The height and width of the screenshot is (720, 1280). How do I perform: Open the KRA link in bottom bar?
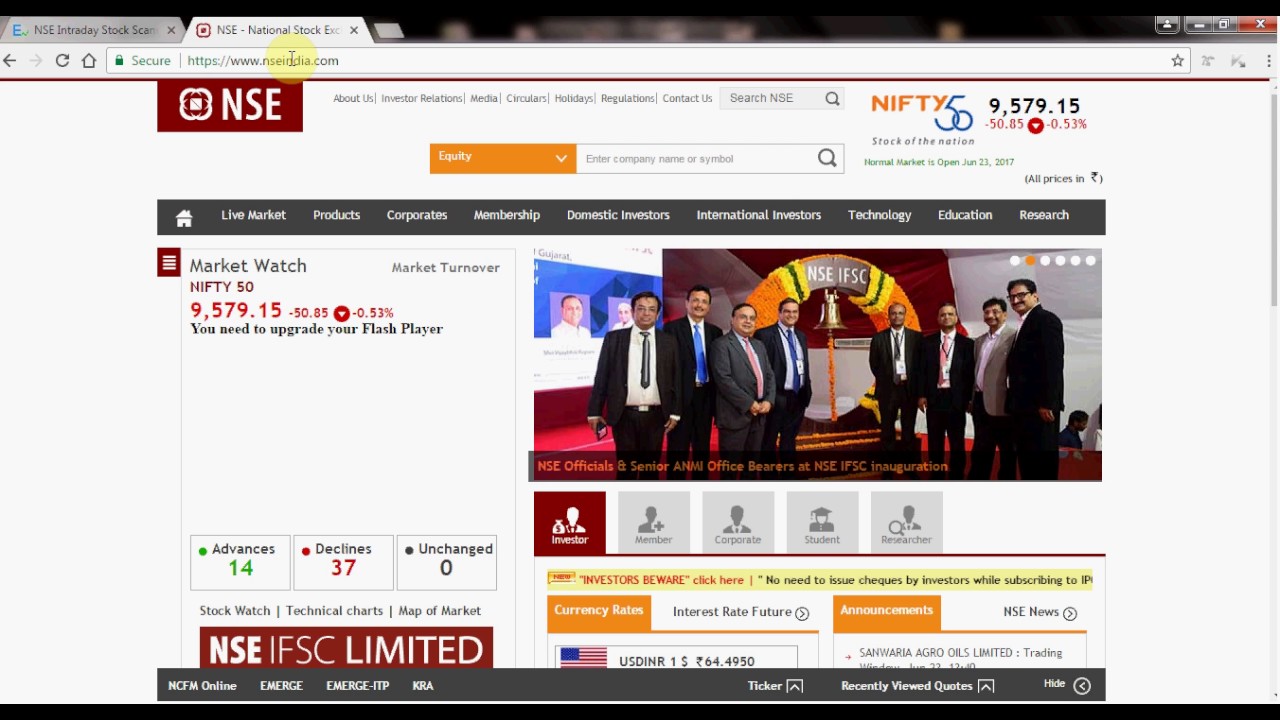pyautogui.click(x=423, y=686)
